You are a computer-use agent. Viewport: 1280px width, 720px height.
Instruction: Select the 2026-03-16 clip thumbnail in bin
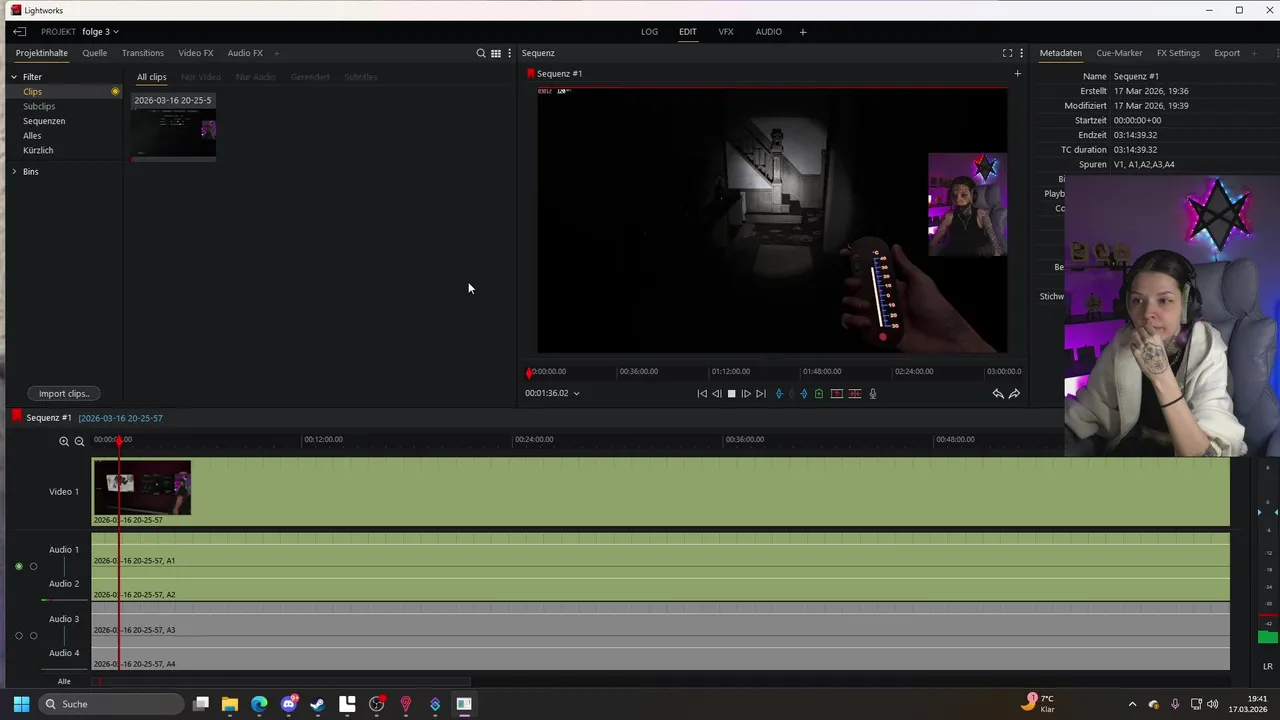[173, 134]
